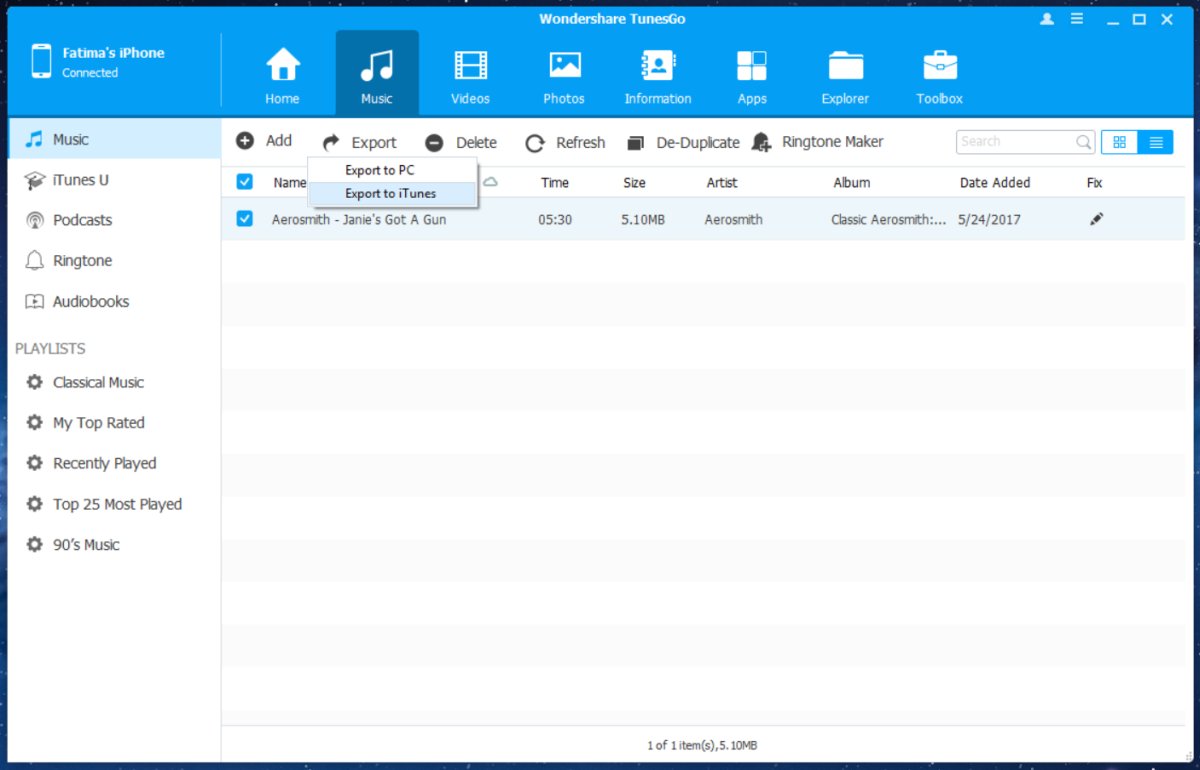
Task: Click the Delete button
Action: [x=461, y=142]
